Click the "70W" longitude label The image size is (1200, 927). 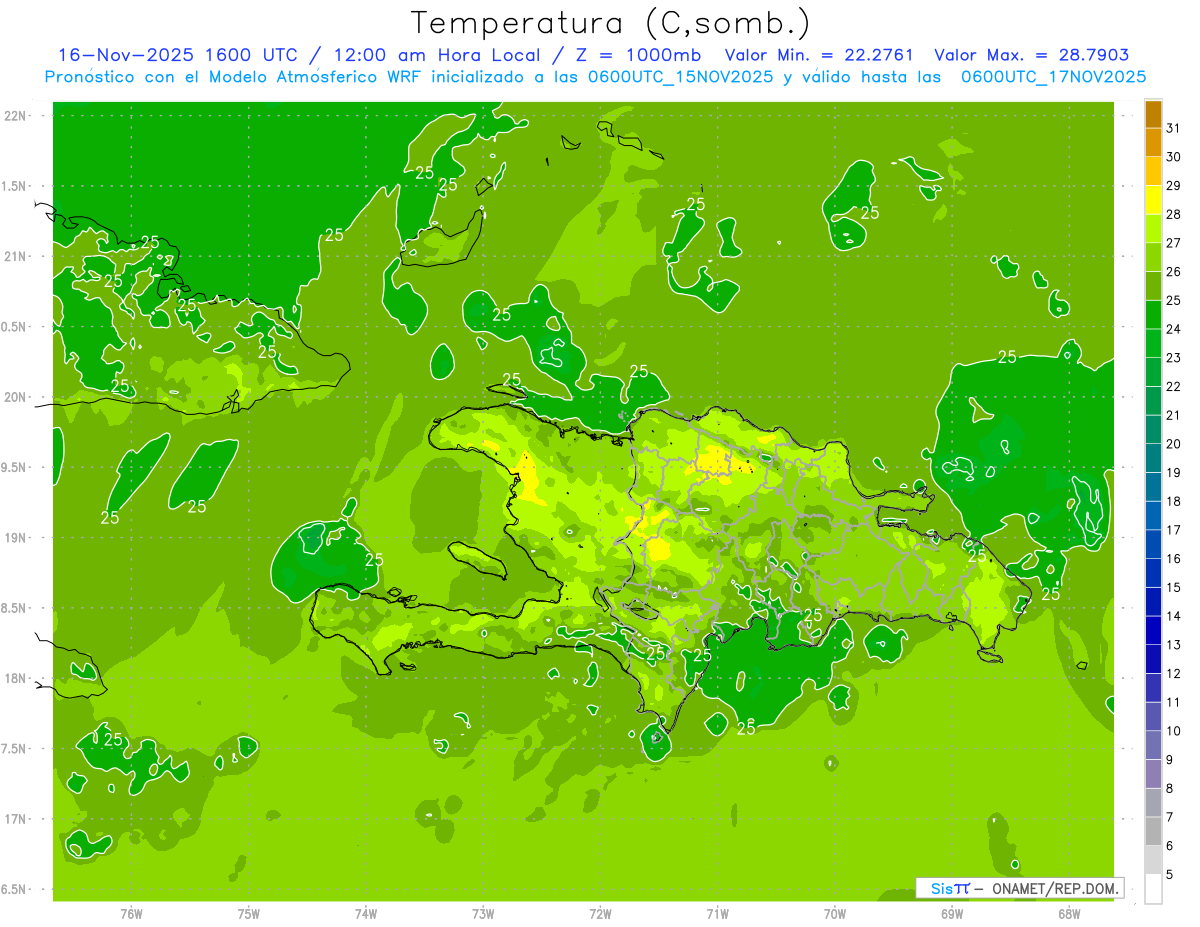pos(835,914)
